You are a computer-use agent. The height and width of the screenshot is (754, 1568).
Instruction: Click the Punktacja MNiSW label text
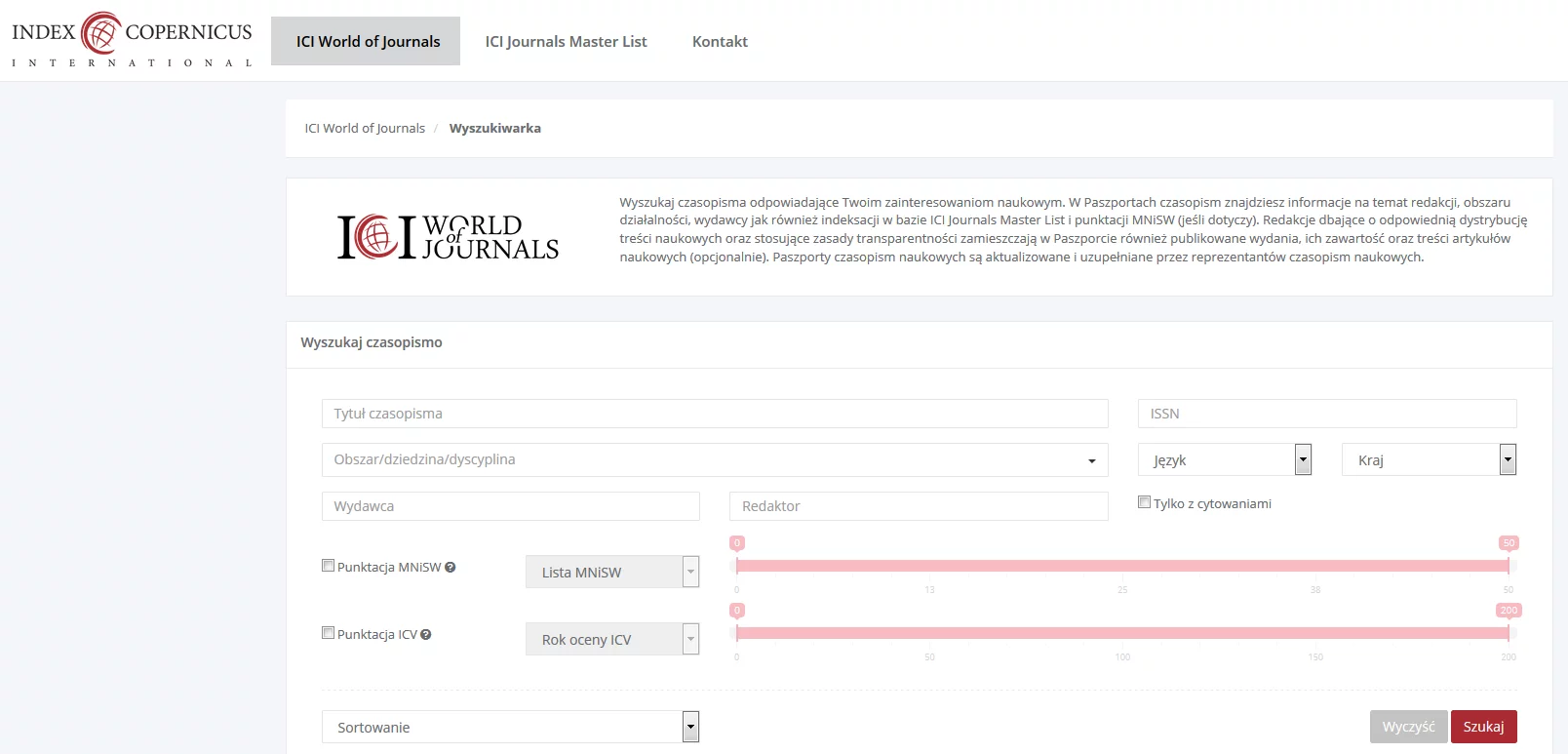pyautogui.click(x=389, y=567)
